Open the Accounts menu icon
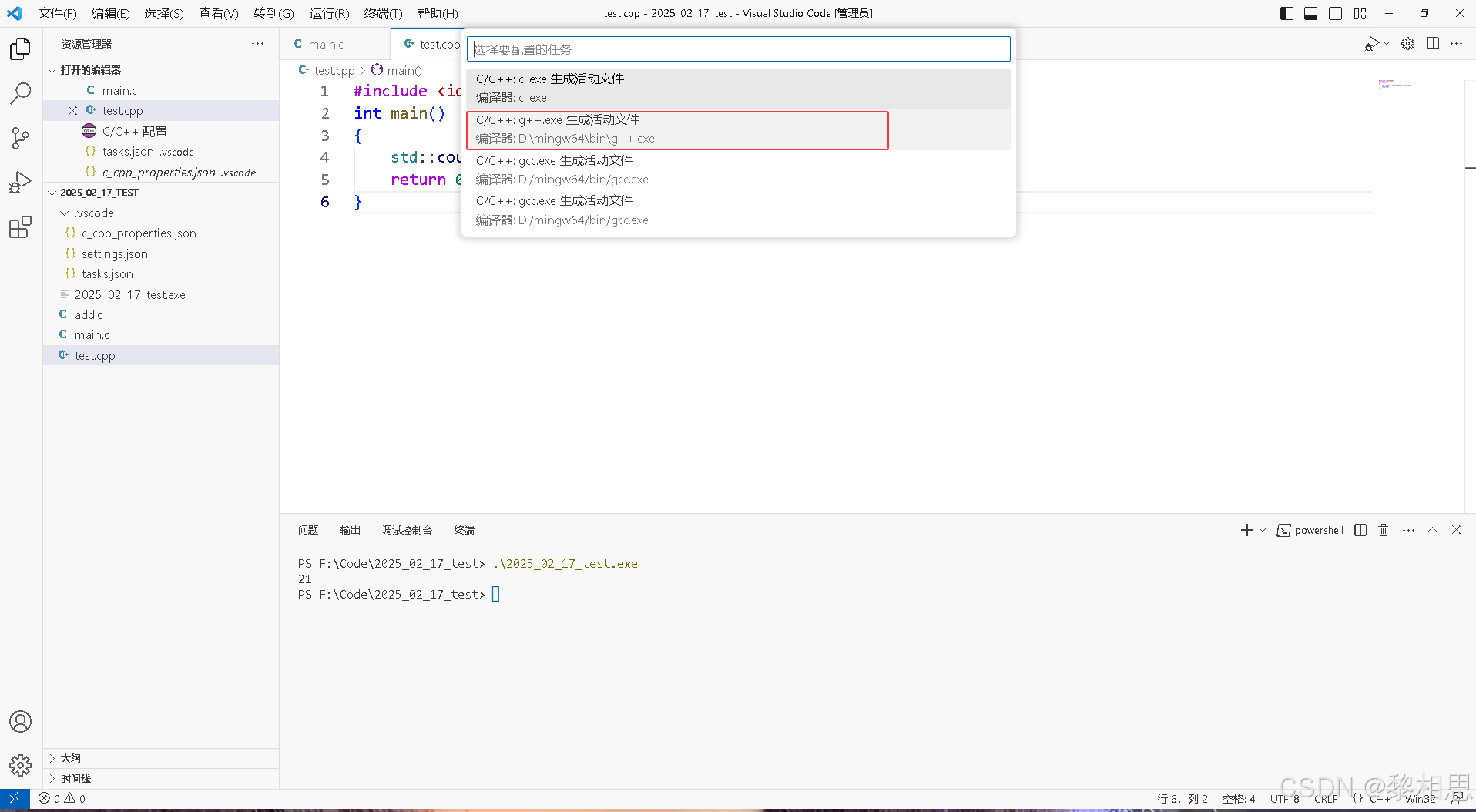The width and height of the screenshot is (1476, 812). point(21,721)
